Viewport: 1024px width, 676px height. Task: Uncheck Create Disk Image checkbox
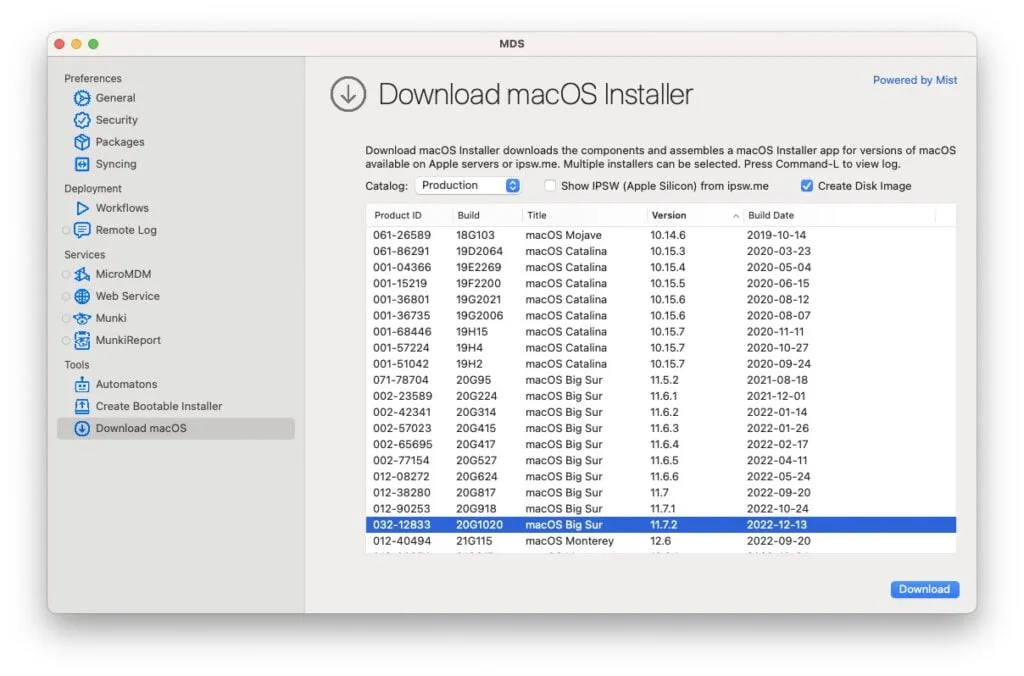(807, 185)
